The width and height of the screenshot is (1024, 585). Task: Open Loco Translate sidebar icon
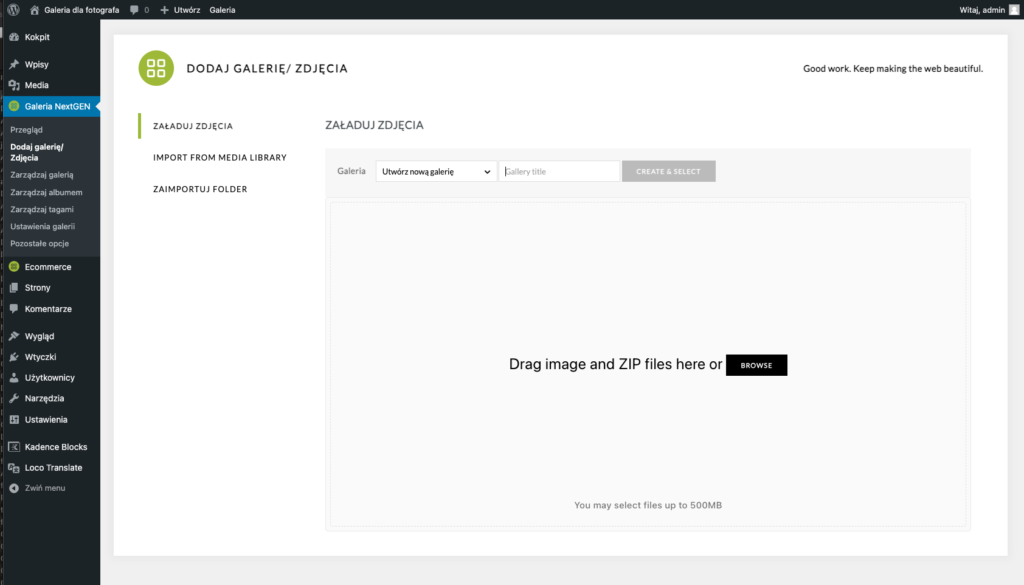[x=14, y=468]
